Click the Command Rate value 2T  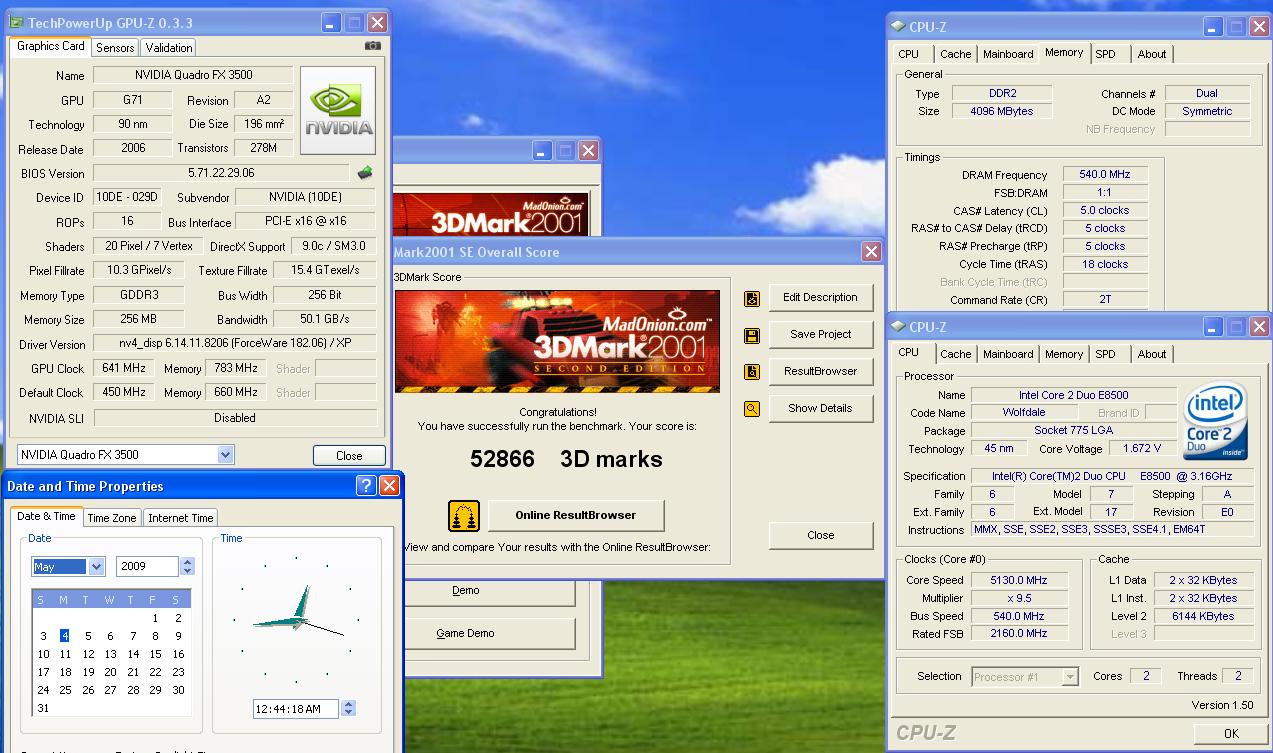[x=1105, y=299]
